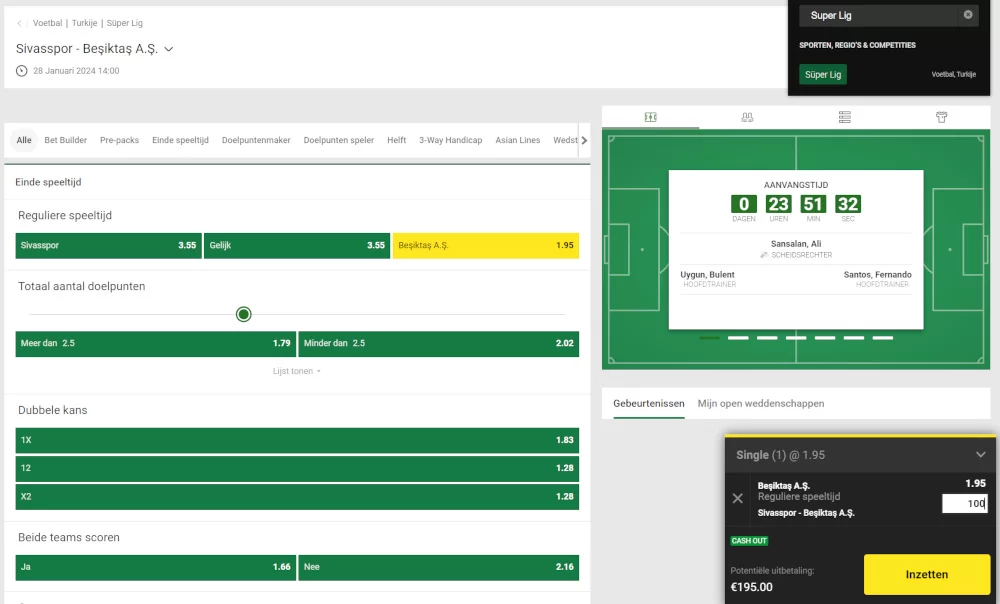Open the Doelpuntenmaker tab
Image resolution: width=1000 pixels, height=604 pixels.
click(x=256, y=140)
